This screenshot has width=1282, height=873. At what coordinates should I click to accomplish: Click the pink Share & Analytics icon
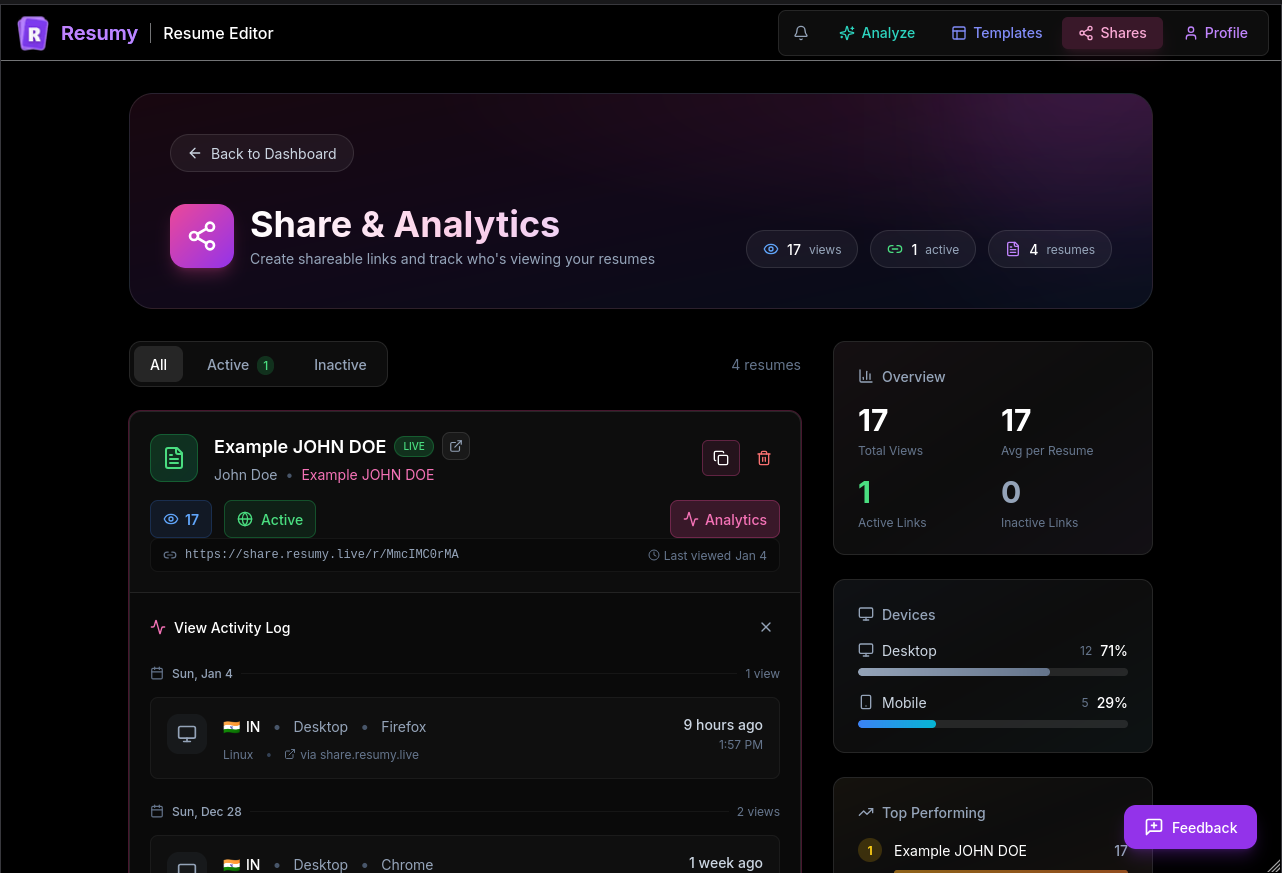(x=202, y=236)
